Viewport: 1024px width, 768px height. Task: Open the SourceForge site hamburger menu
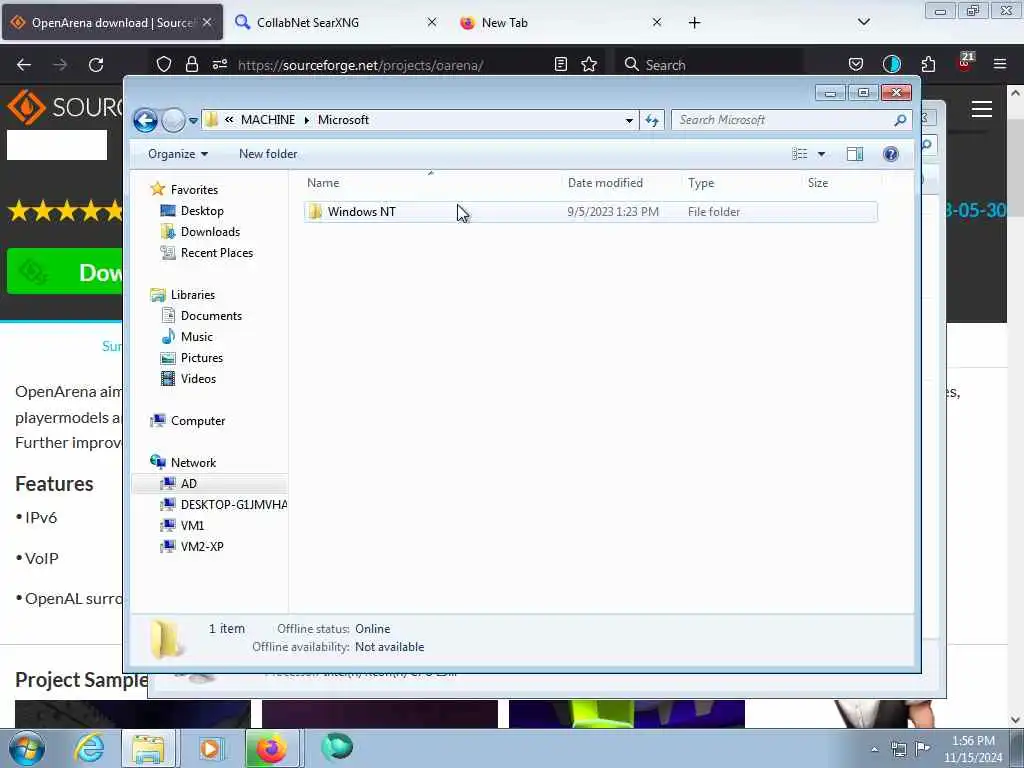pyautogui.click(x=982, y=110)
